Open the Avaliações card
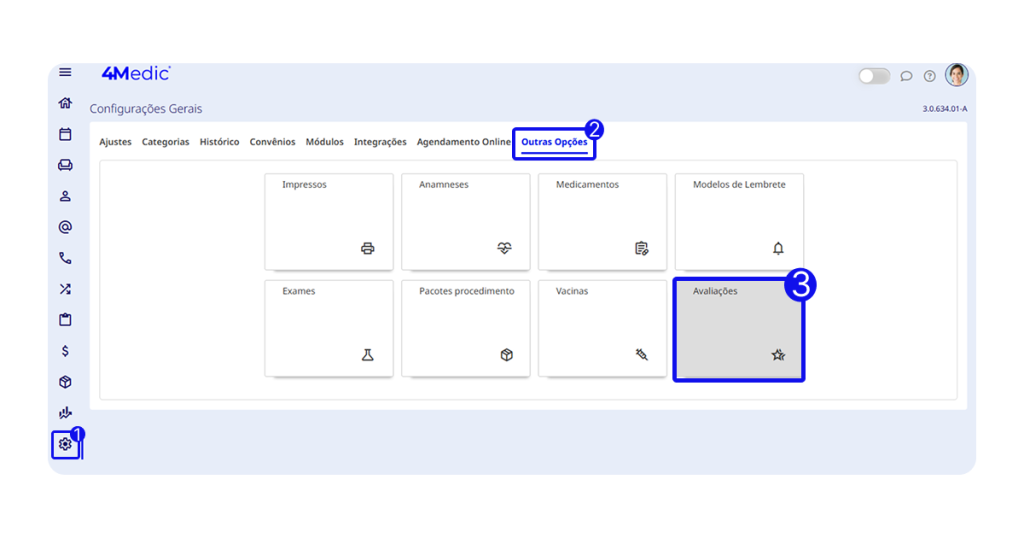 tap(738, 329)
